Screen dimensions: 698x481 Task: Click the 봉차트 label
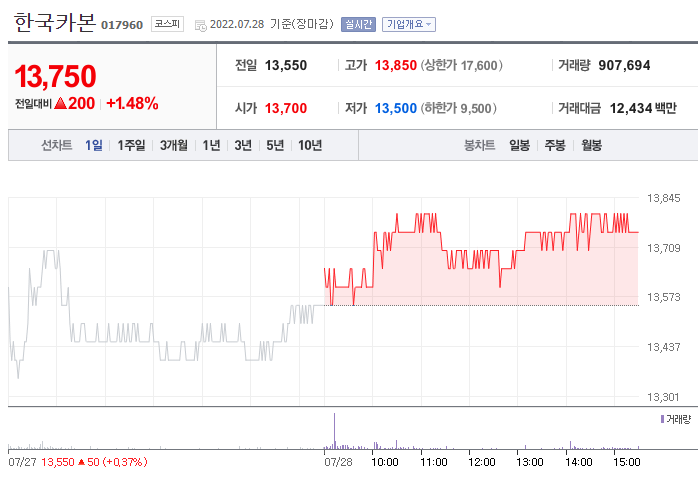[x=479, y=145]
